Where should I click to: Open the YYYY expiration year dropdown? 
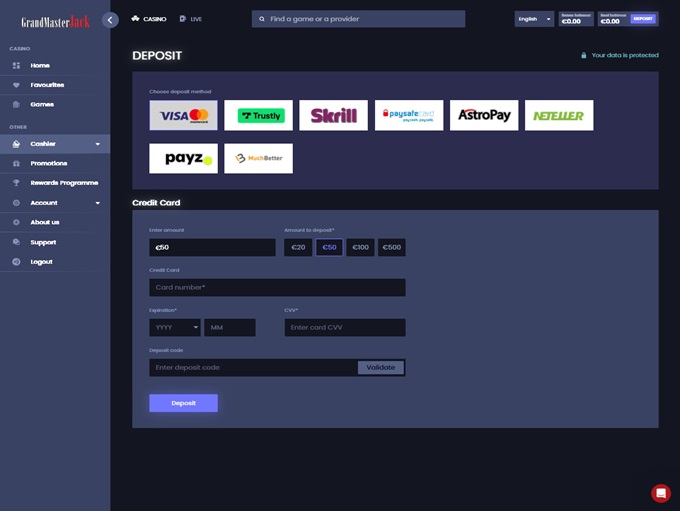point(174,328)
